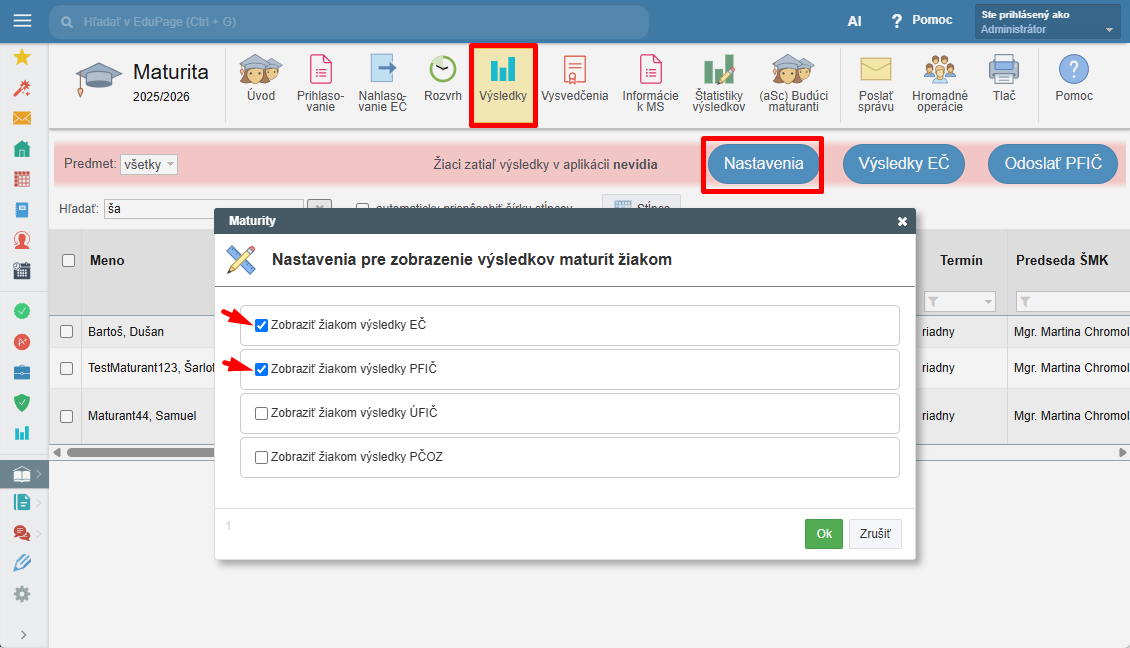The height and width of the screenshot is (648, 1130).
Task: Open the envelope messages sidebar icon
Action: pos(22,118)
